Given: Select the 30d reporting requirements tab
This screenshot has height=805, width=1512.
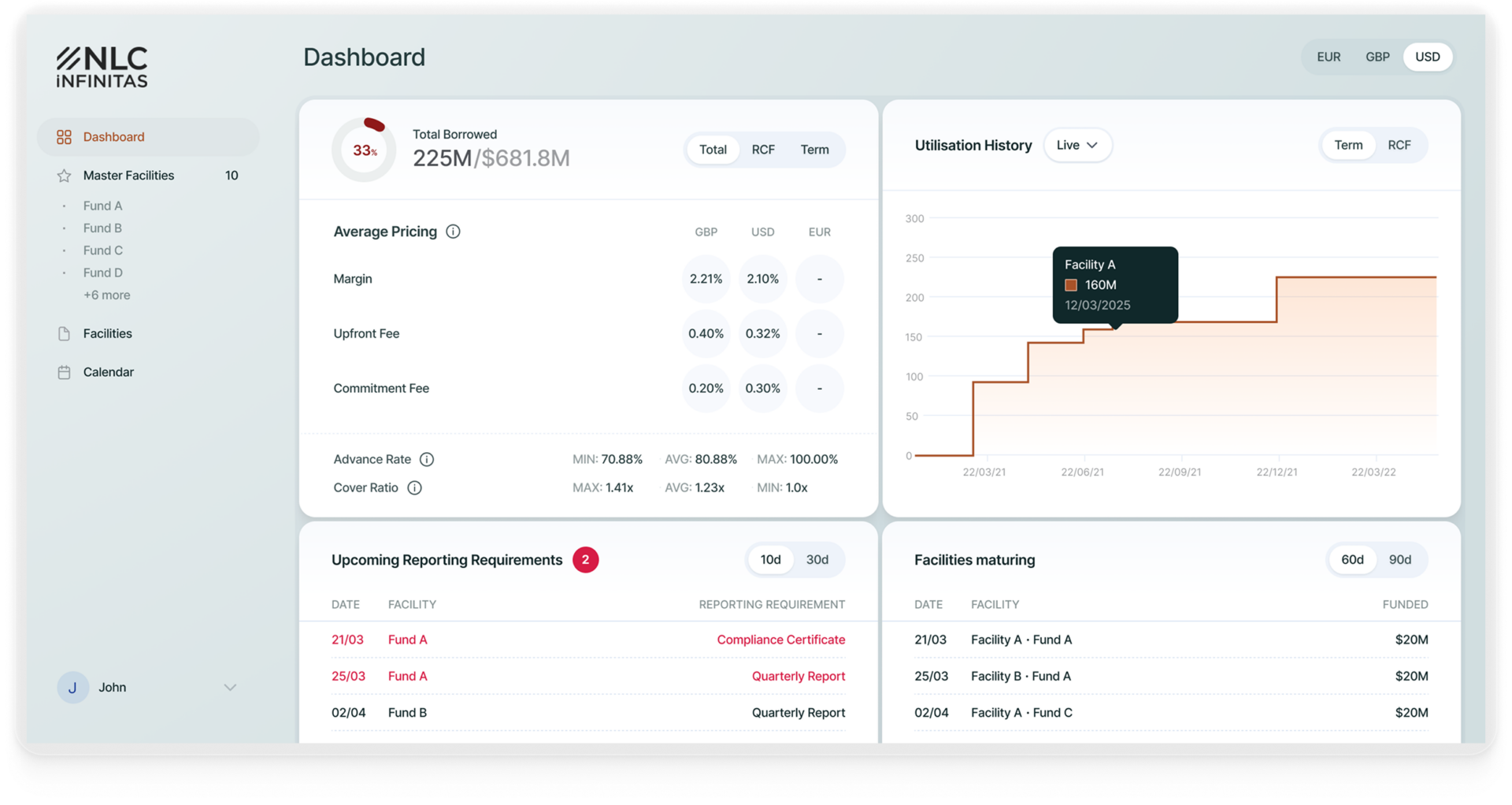Looking at the screenshot, I should [x=817, y=560].
